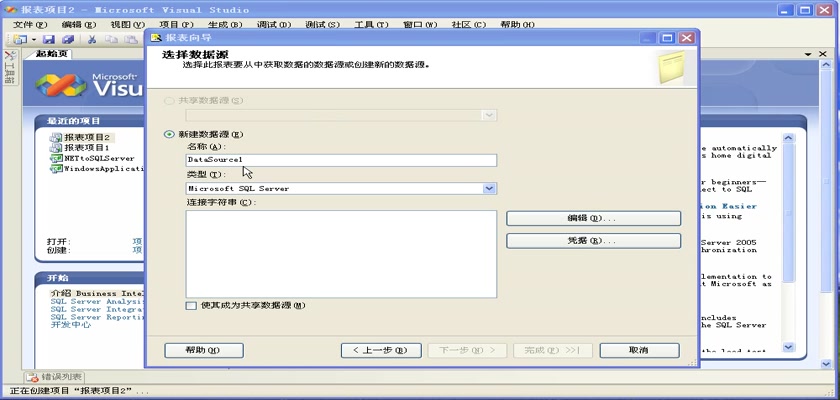Open the 错误列表 bottom tab

54,377
